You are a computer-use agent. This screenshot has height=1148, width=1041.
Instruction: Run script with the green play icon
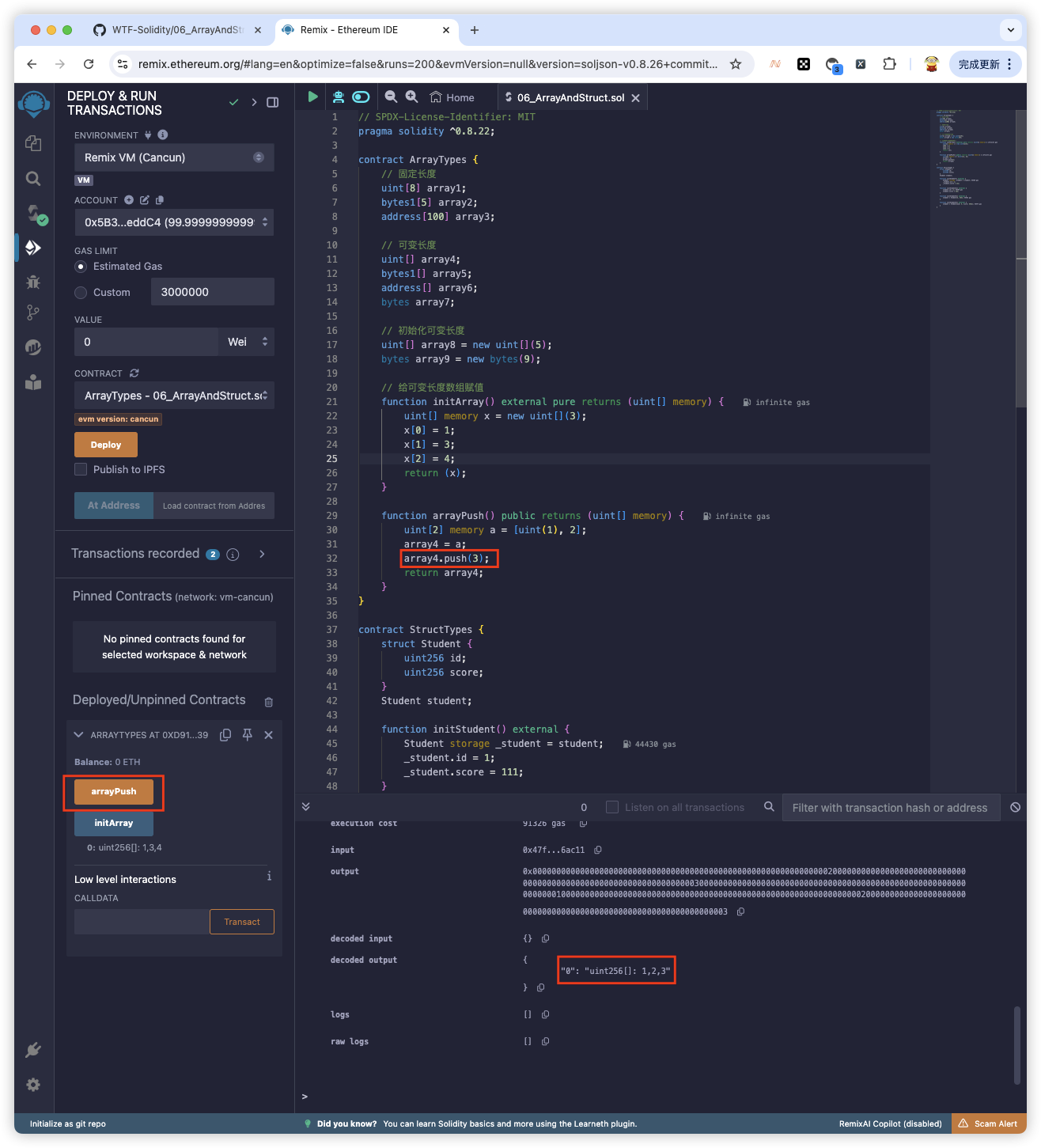(x=313, y=97)
